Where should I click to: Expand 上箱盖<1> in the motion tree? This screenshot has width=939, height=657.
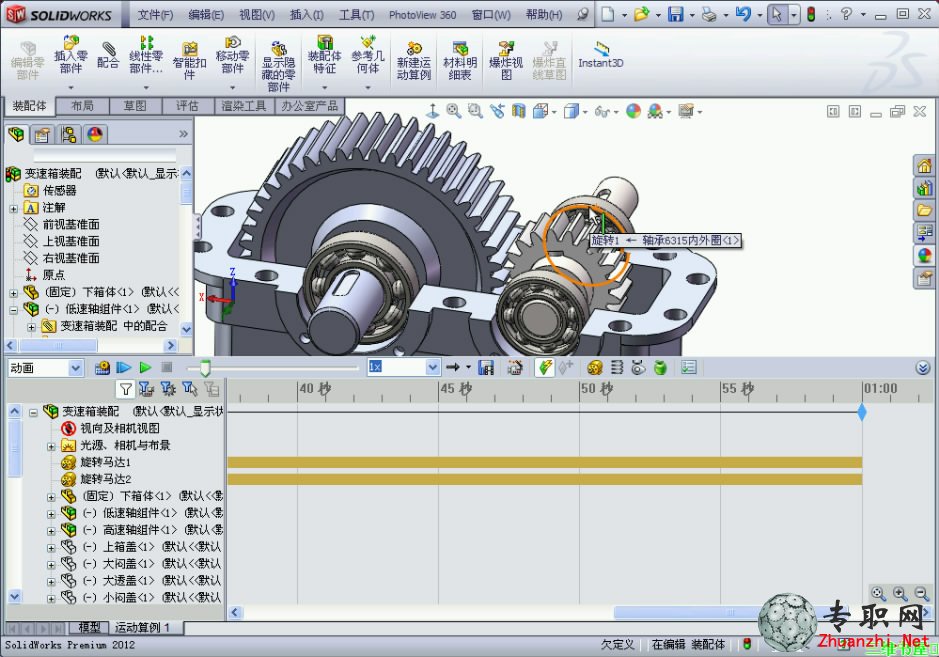click(52, 547)
